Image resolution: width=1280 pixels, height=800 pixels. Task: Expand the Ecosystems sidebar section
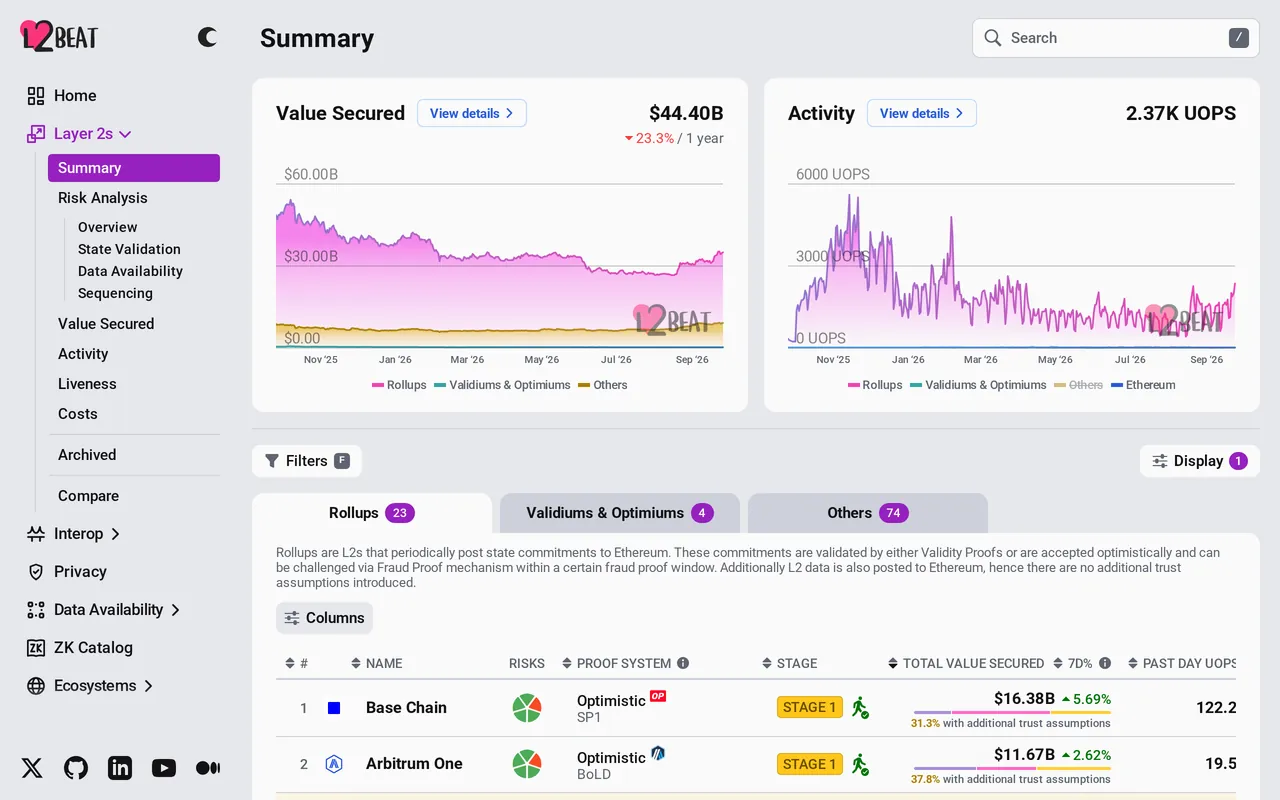[x=148, y=686]
